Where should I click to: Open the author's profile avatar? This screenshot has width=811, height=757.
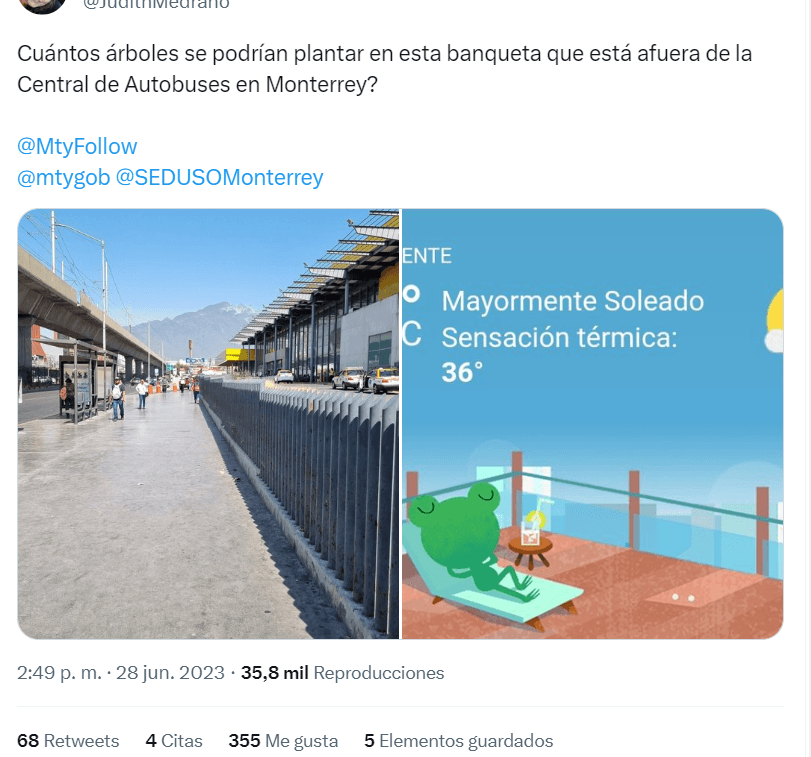[x=42, y=5]
